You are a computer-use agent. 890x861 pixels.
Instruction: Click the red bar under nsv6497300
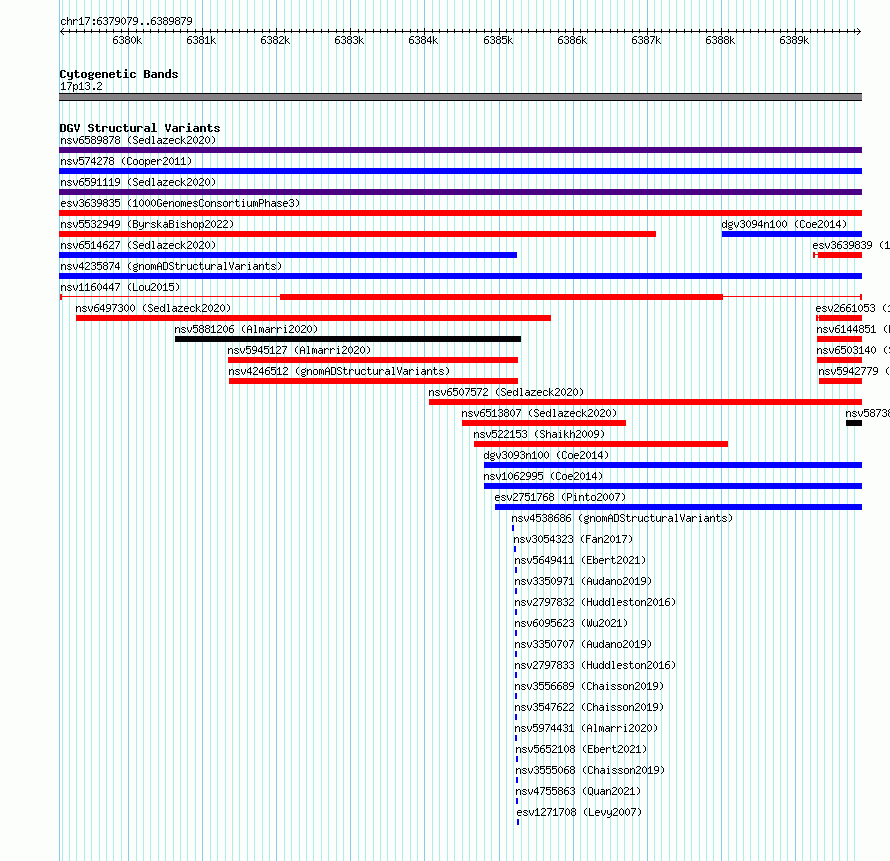tap(313, 318)
